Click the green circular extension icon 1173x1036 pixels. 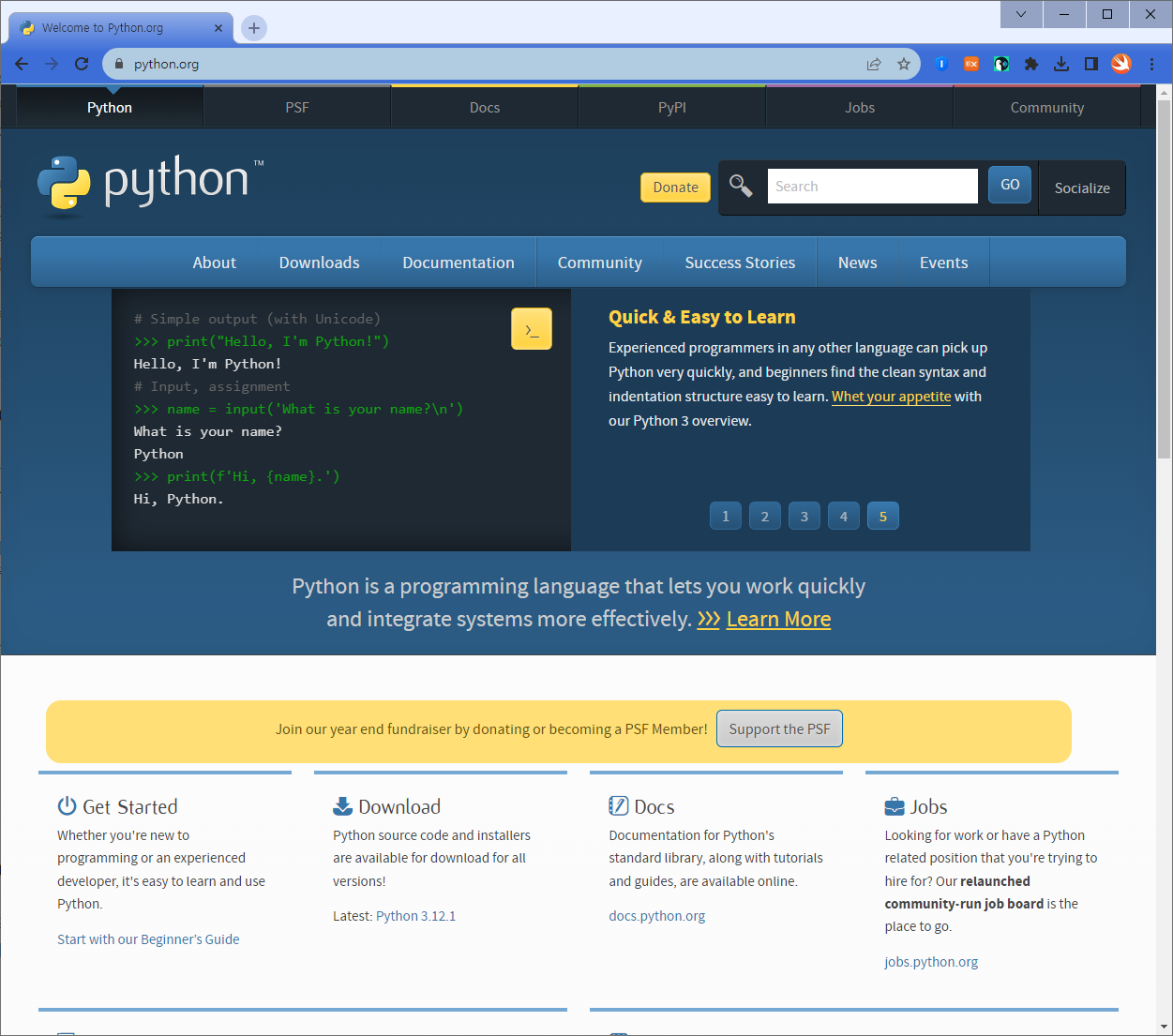pos(1001,64)
